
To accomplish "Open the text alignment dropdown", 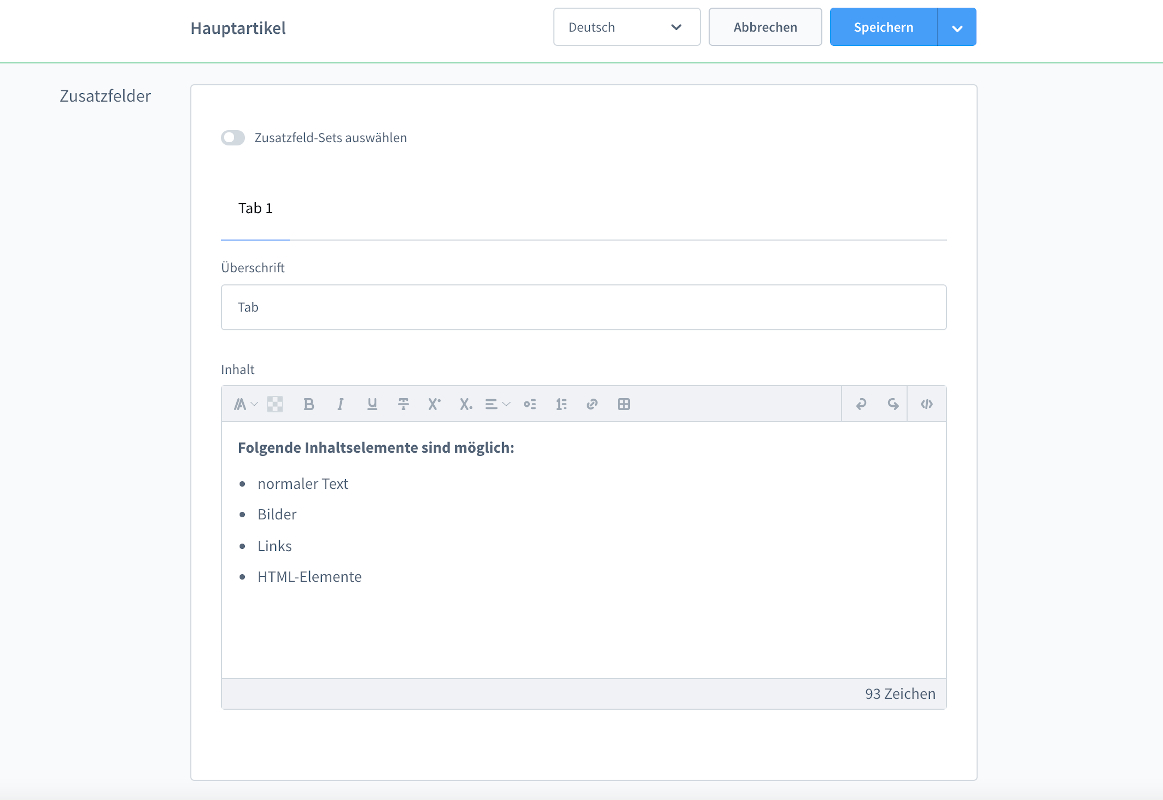I will (x=497, y=404).
